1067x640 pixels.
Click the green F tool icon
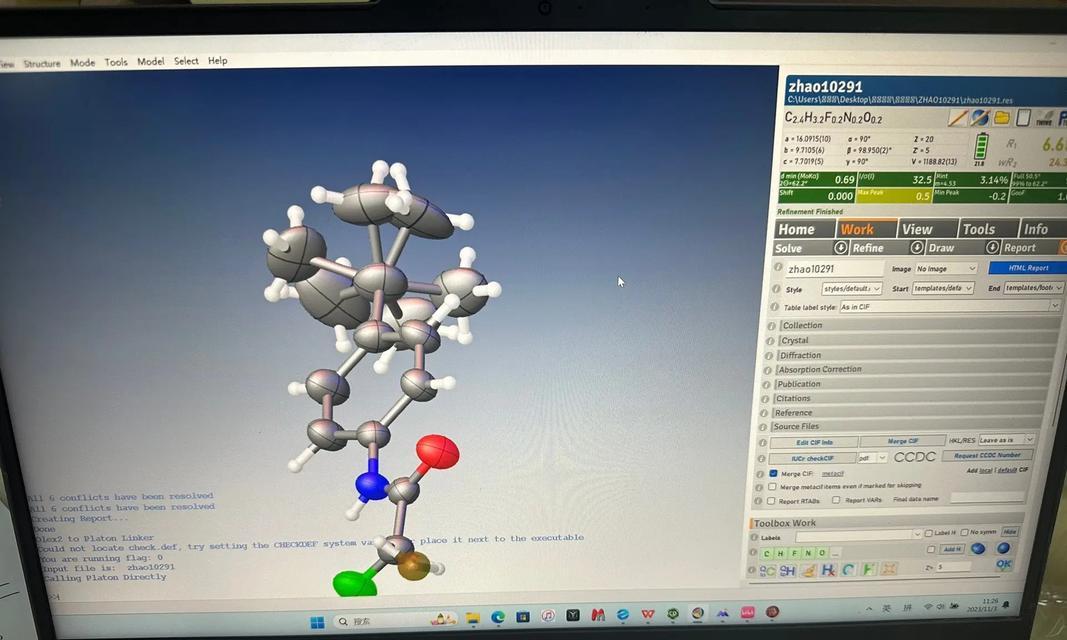[x=868, y=569]
